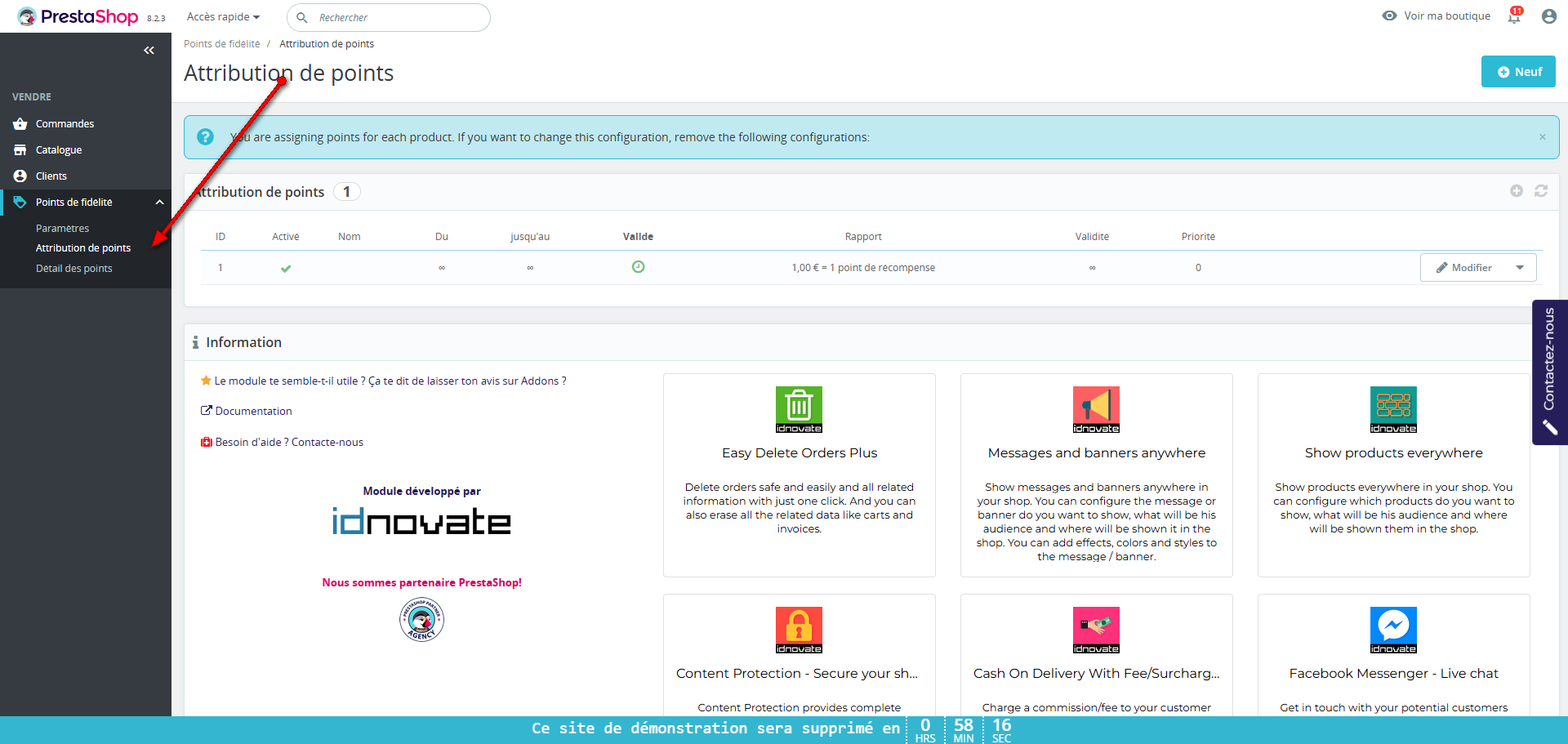Image resolution: width=1568 pixels, height=744 pixels.
Task: Collapse the sidebar with double-chevron icon
Action: click(149, 51)
